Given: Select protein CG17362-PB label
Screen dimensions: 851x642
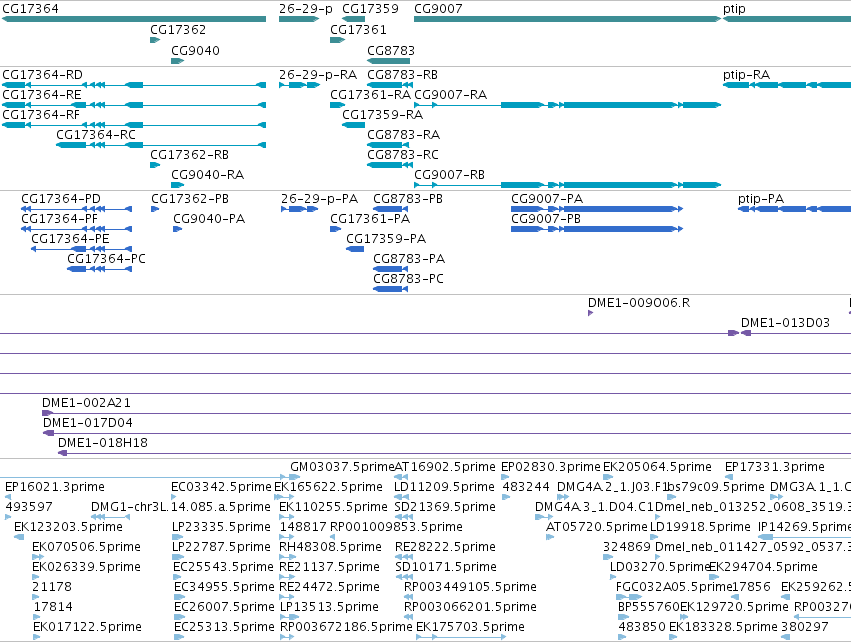Looking at the screenshot, I should pyautogui.click(x=190, y=199).
